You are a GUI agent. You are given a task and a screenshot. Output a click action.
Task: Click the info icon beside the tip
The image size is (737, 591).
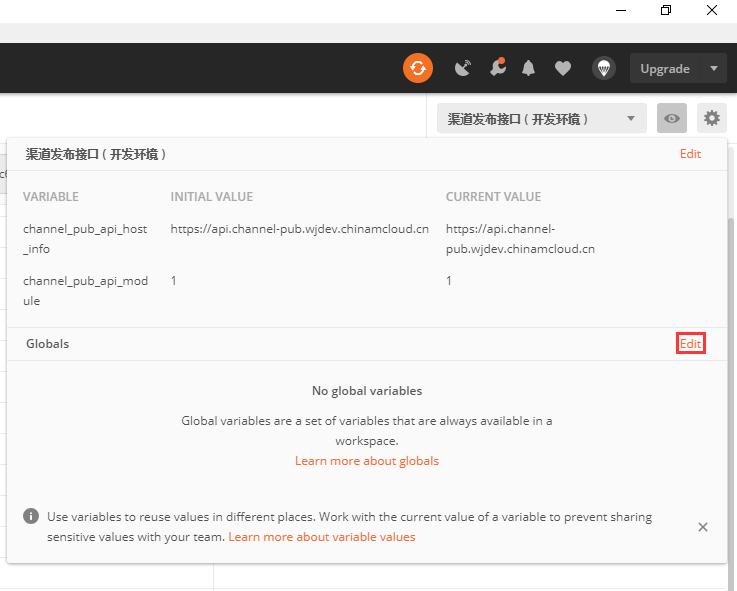[x=31, y=516]
